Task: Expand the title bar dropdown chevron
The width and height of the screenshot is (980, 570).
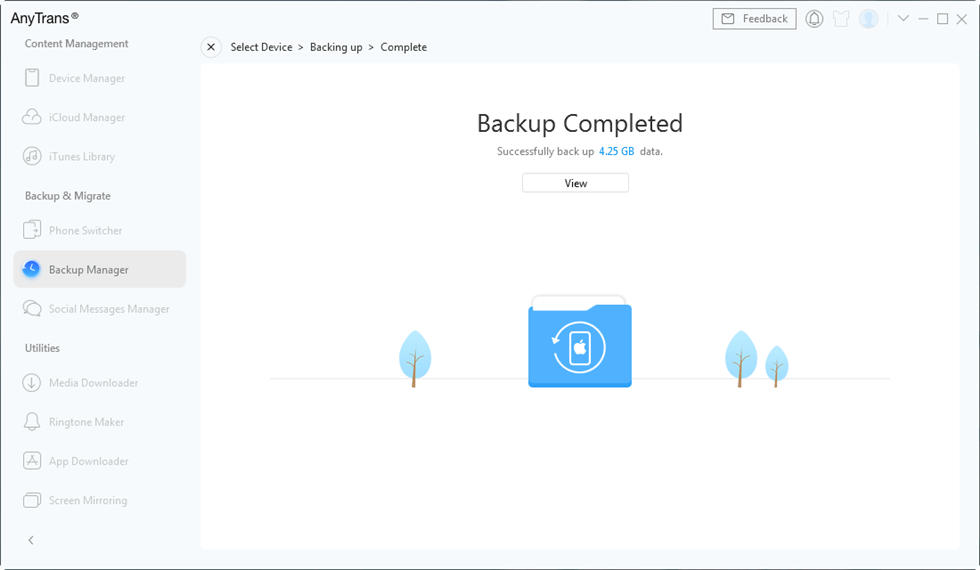Action: tap(903, 19)
